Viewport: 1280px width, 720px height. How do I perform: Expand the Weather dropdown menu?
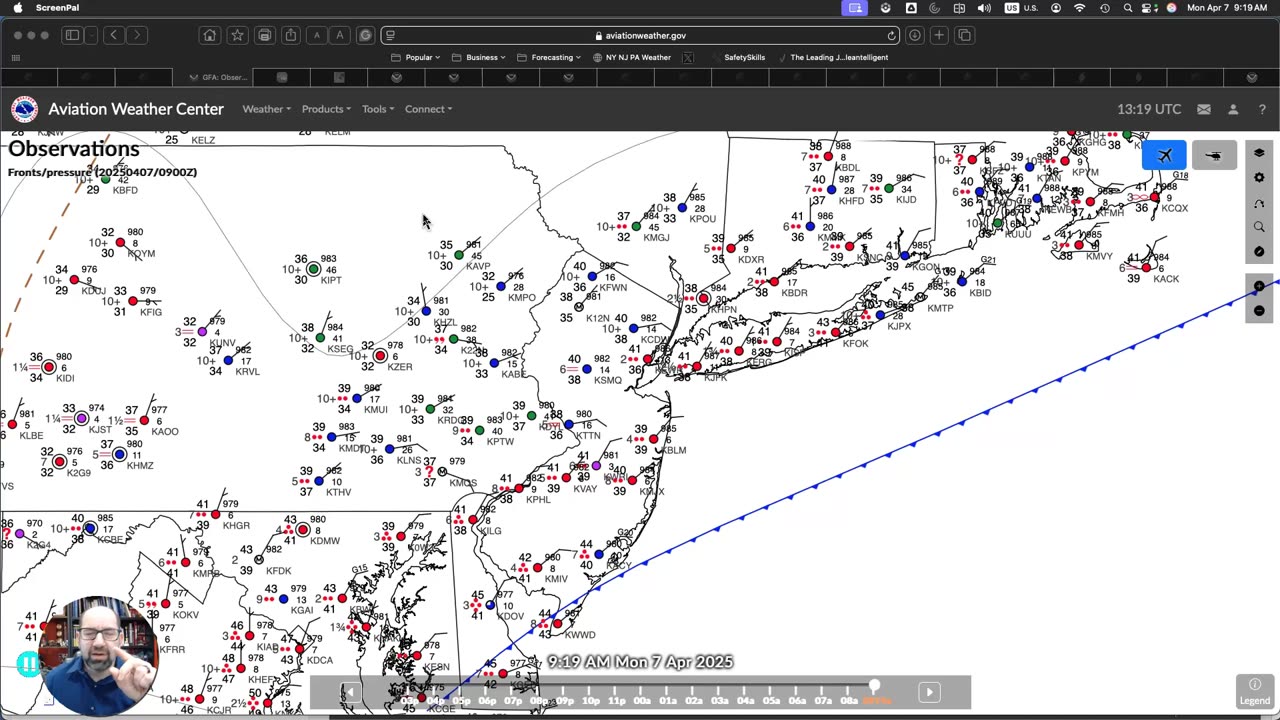266,109
